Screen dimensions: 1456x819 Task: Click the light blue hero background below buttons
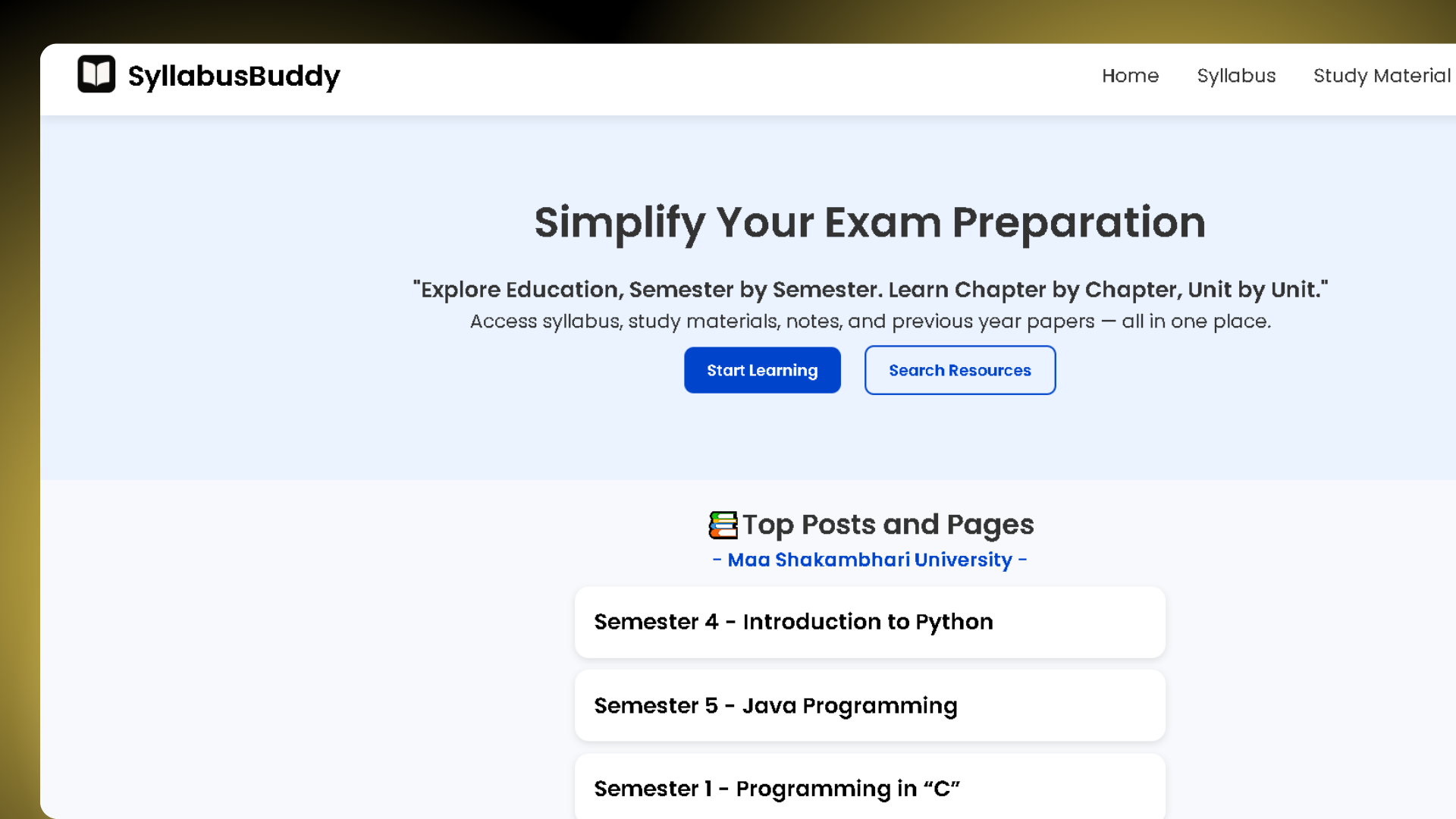tap(870, 440)
